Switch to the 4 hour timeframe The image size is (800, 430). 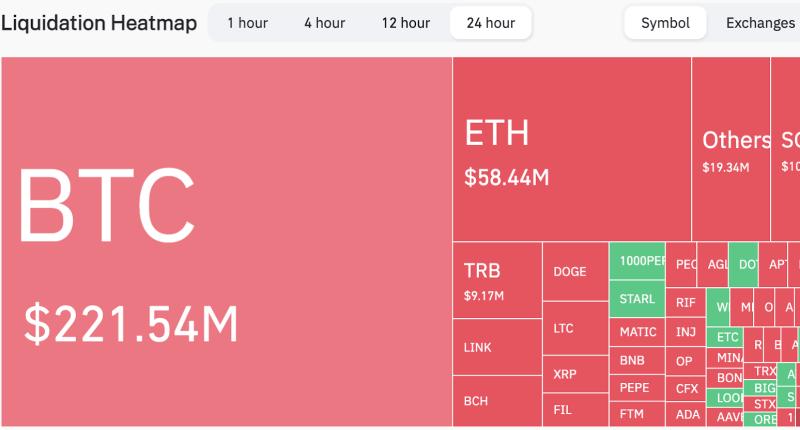[324, 23]
